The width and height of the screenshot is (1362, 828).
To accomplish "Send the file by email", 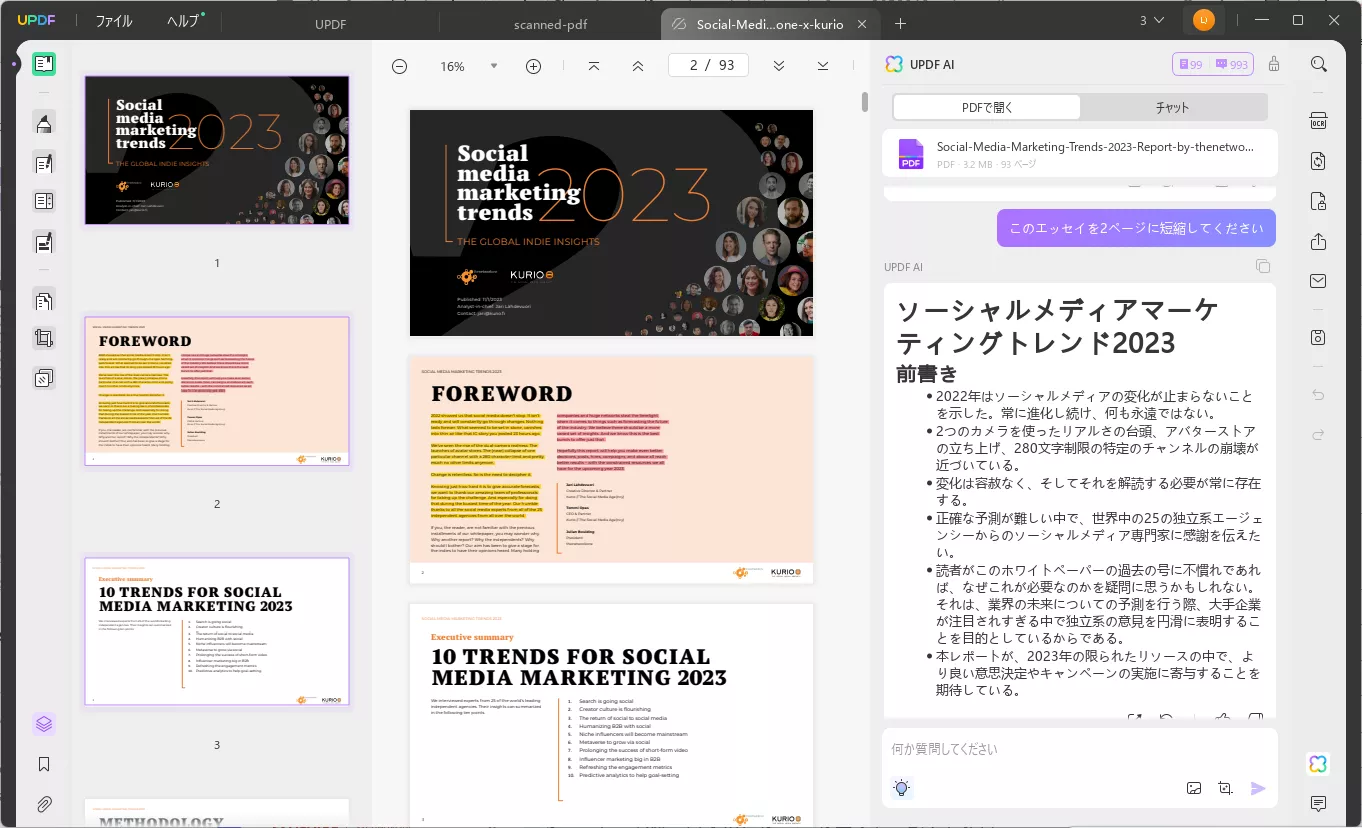I will click(x=1318, y=281).
